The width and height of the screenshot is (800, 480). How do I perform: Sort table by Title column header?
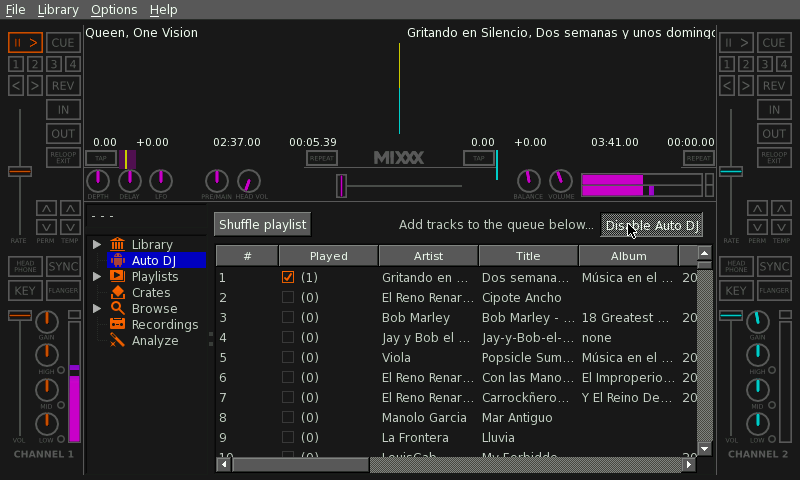(x=528, y=256)
